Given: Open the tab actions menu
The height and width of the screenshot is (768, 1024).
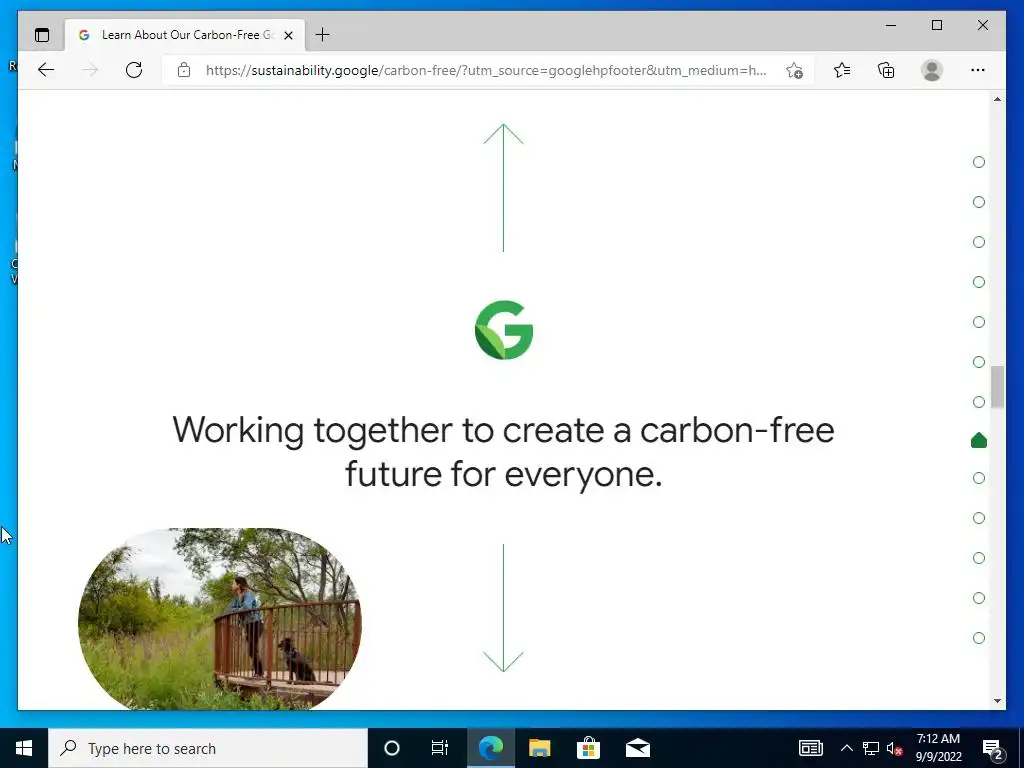Looking at the screenshot, I should point(42,35).
